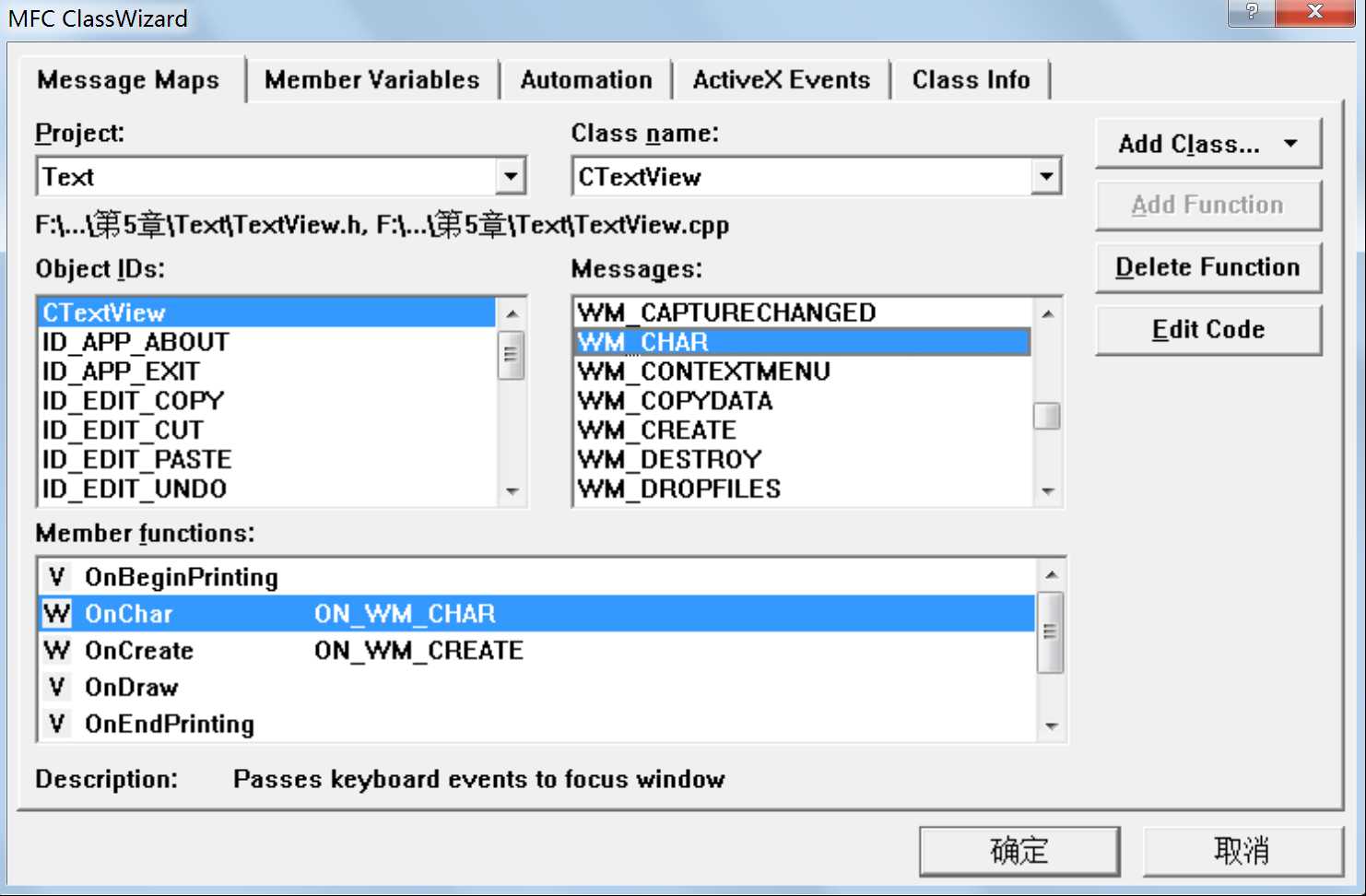Click the W icon beside OnChar
1366x896 pixels.
(x=57, y=614)
